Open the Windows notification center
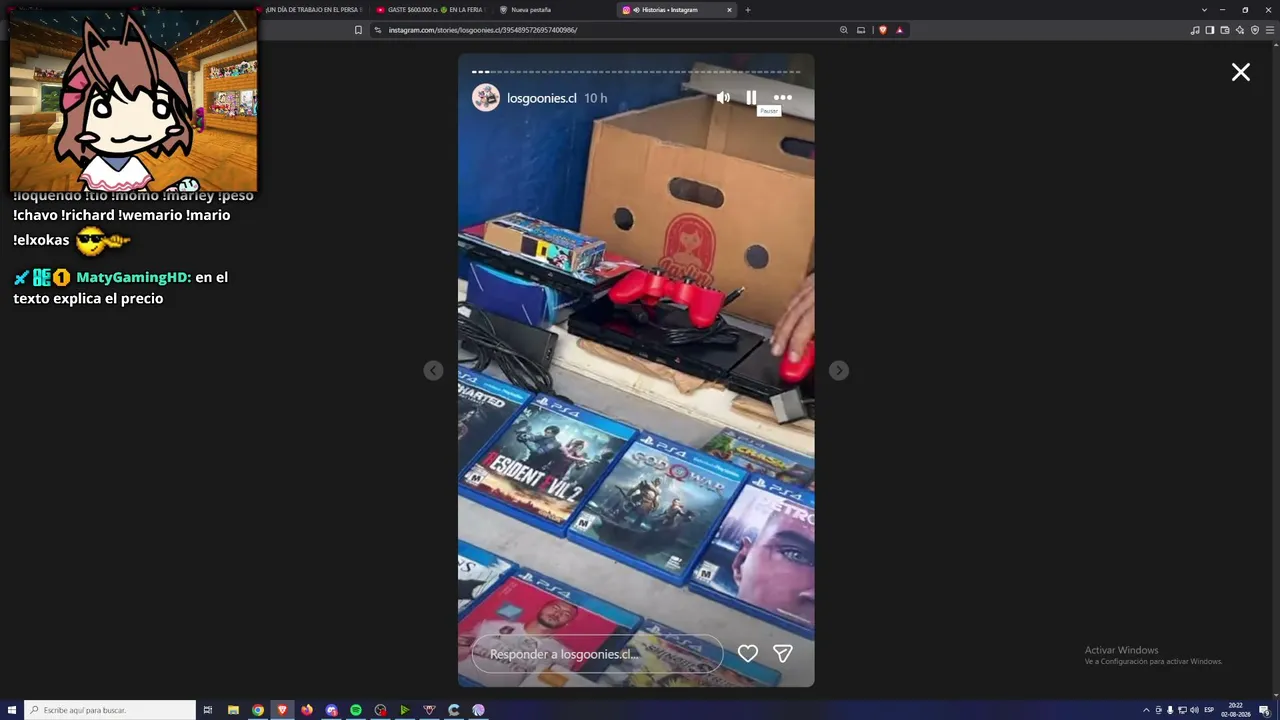 pos(1264,710)
